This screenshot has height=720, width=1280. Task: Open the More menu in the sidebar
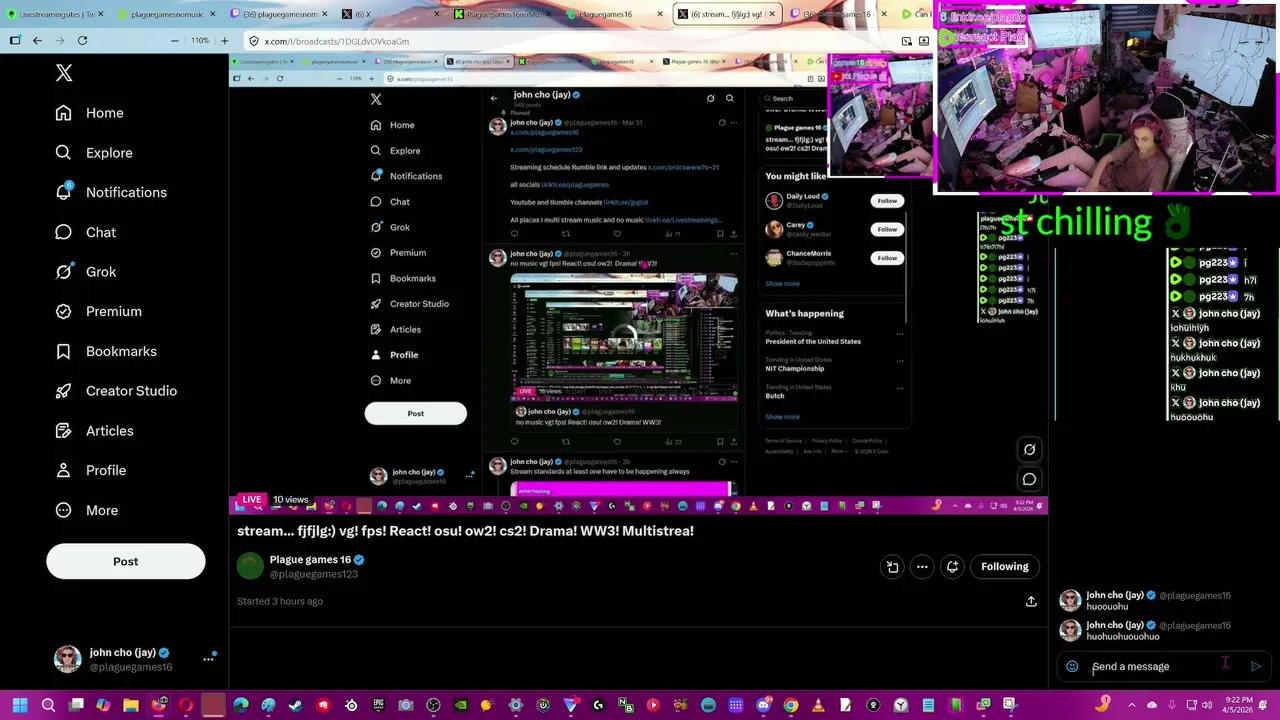(x=87, y=510)
